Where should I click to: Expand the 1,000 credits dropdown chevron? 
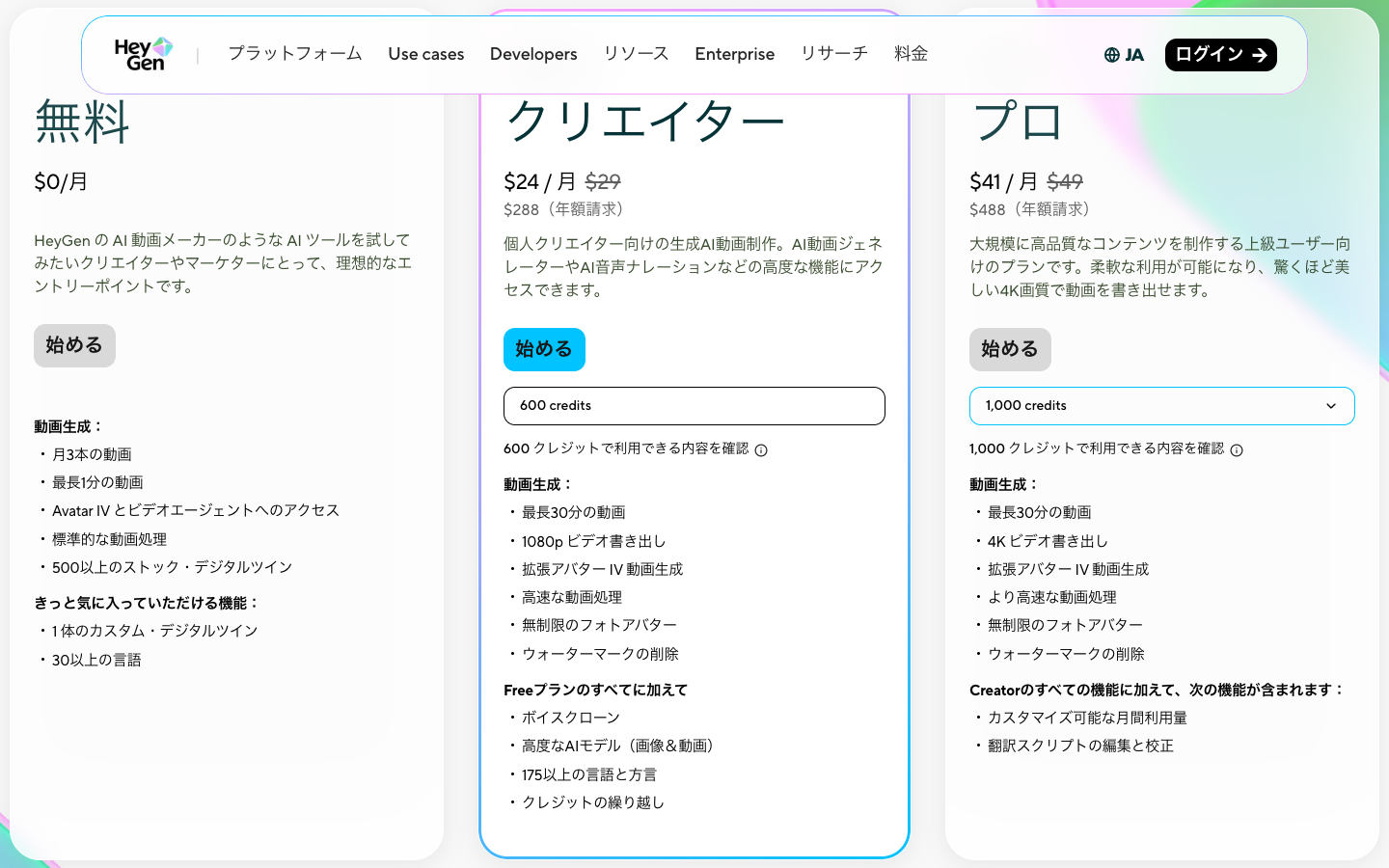pyautogui.click(x=1331, y=406)
